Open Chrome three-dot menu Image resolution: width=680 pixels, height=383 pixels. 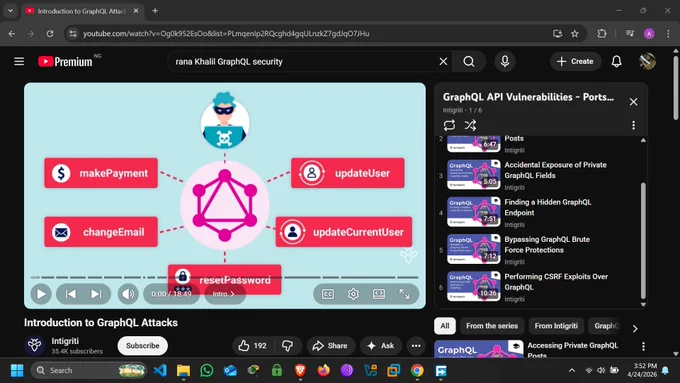point(668,33)
